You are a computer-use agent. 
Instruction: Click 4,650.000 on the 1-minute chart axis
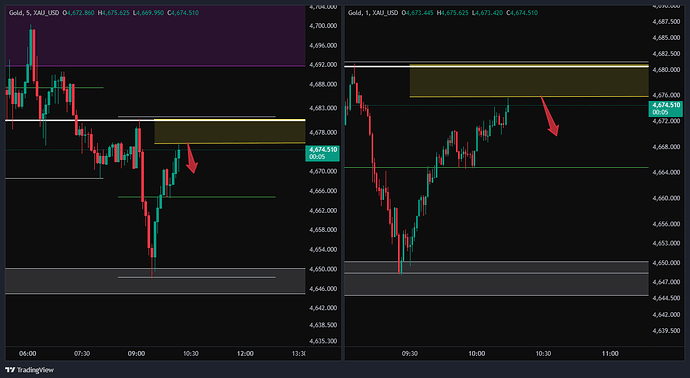[x=667, y=262]
